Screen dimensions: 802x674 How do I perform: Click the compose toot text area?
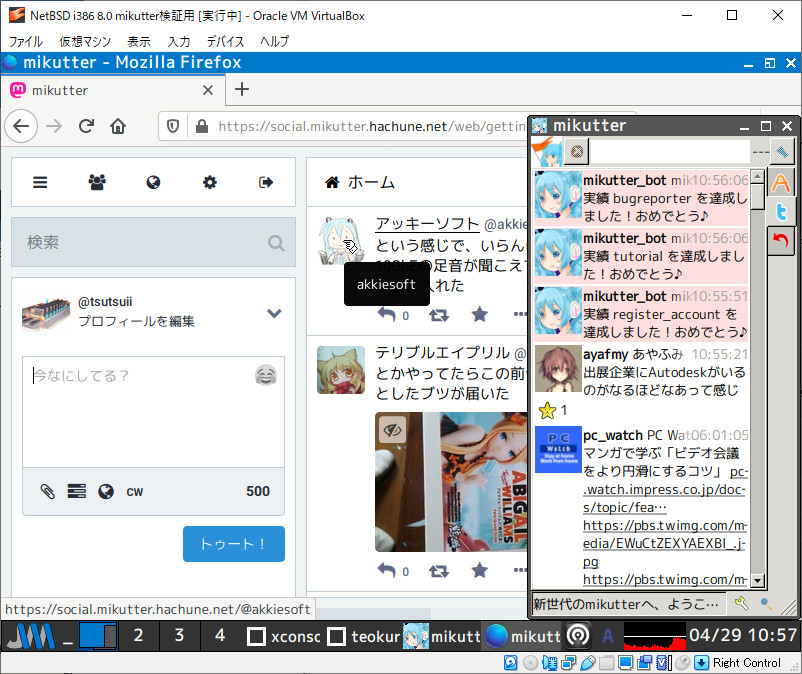point(153,412)
